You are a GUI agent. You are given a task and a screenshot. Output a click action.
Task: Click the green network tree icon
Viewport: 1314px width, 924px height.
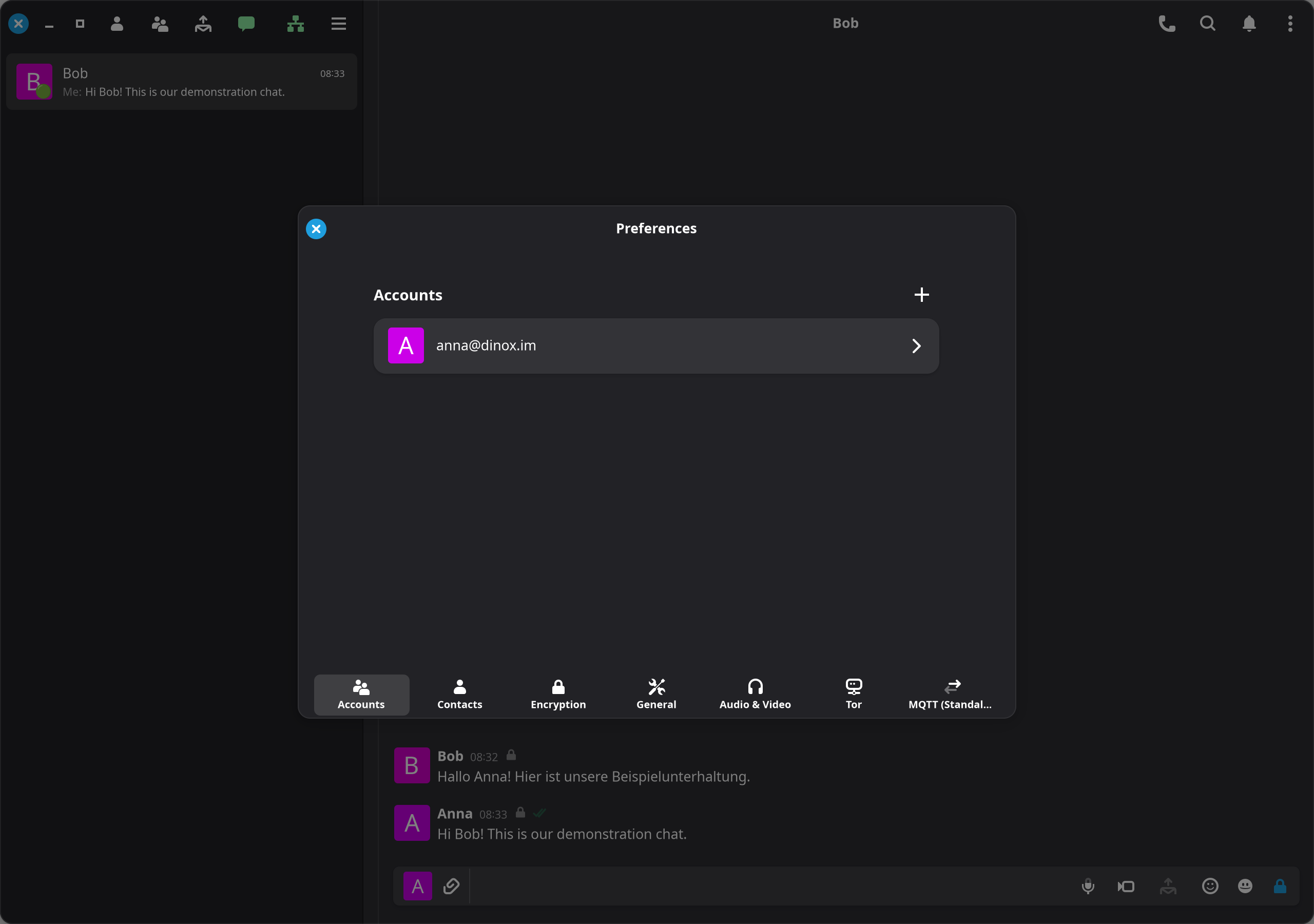(295, 24)
